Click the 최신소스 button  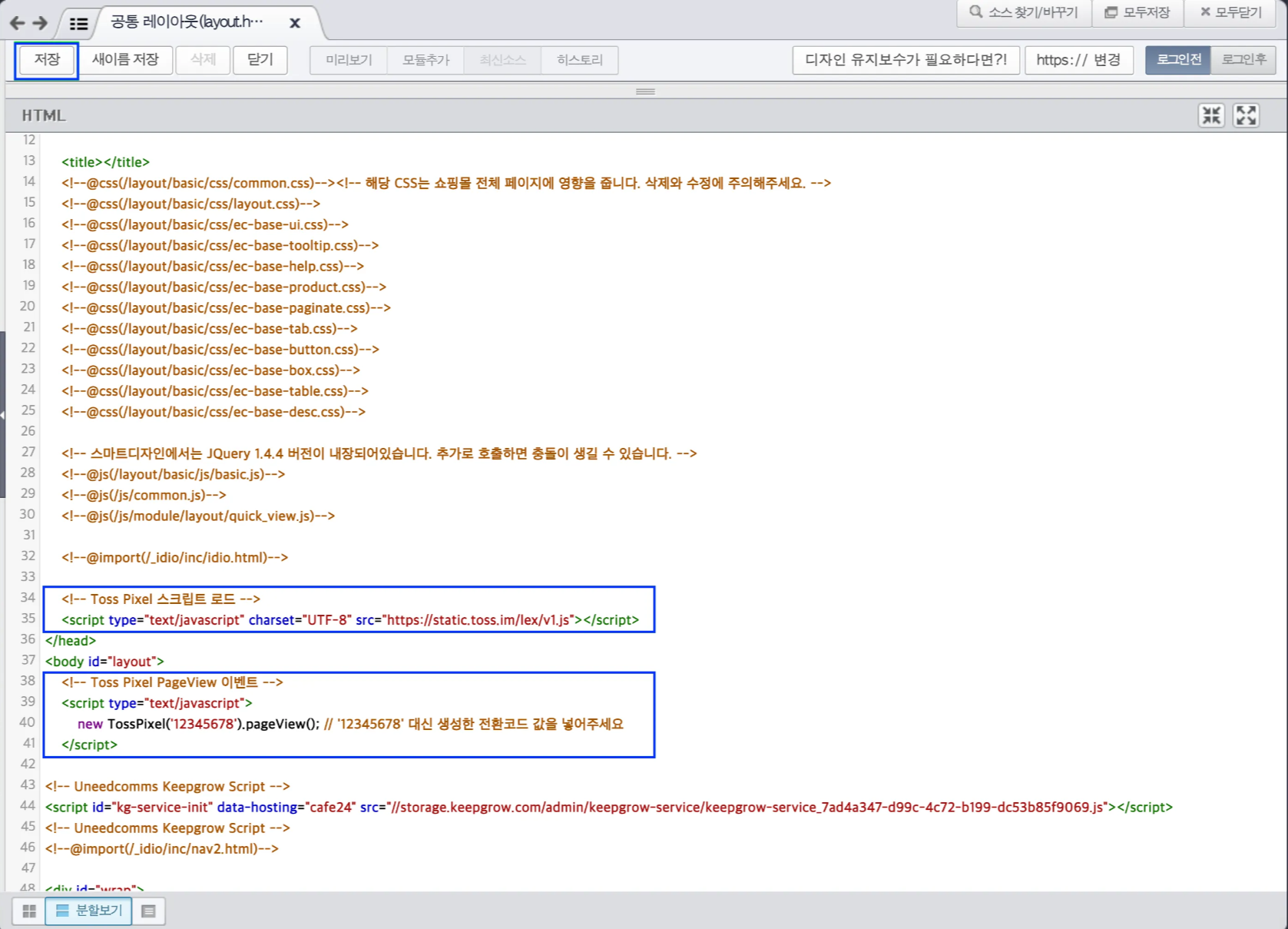[503, 60]
